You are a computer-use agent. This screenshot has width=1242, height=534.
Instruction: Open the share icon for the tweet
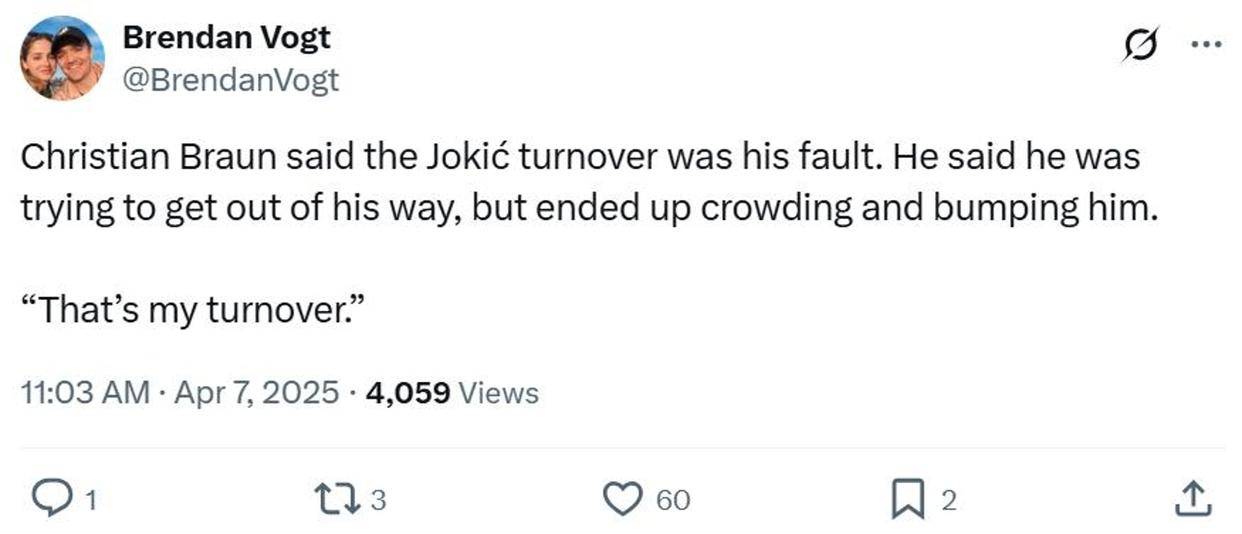(1191, 497)
